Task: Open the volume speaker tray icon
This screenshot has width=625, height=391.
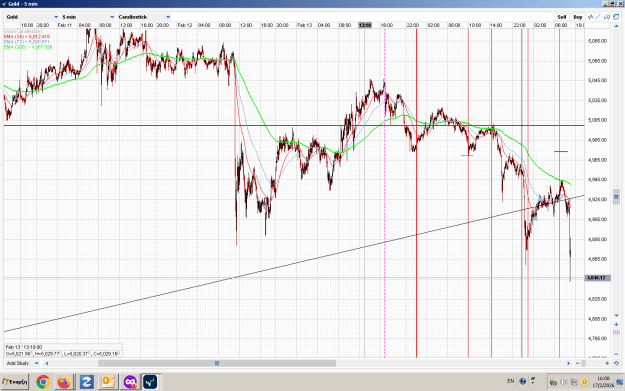Action: pos(564,382)
